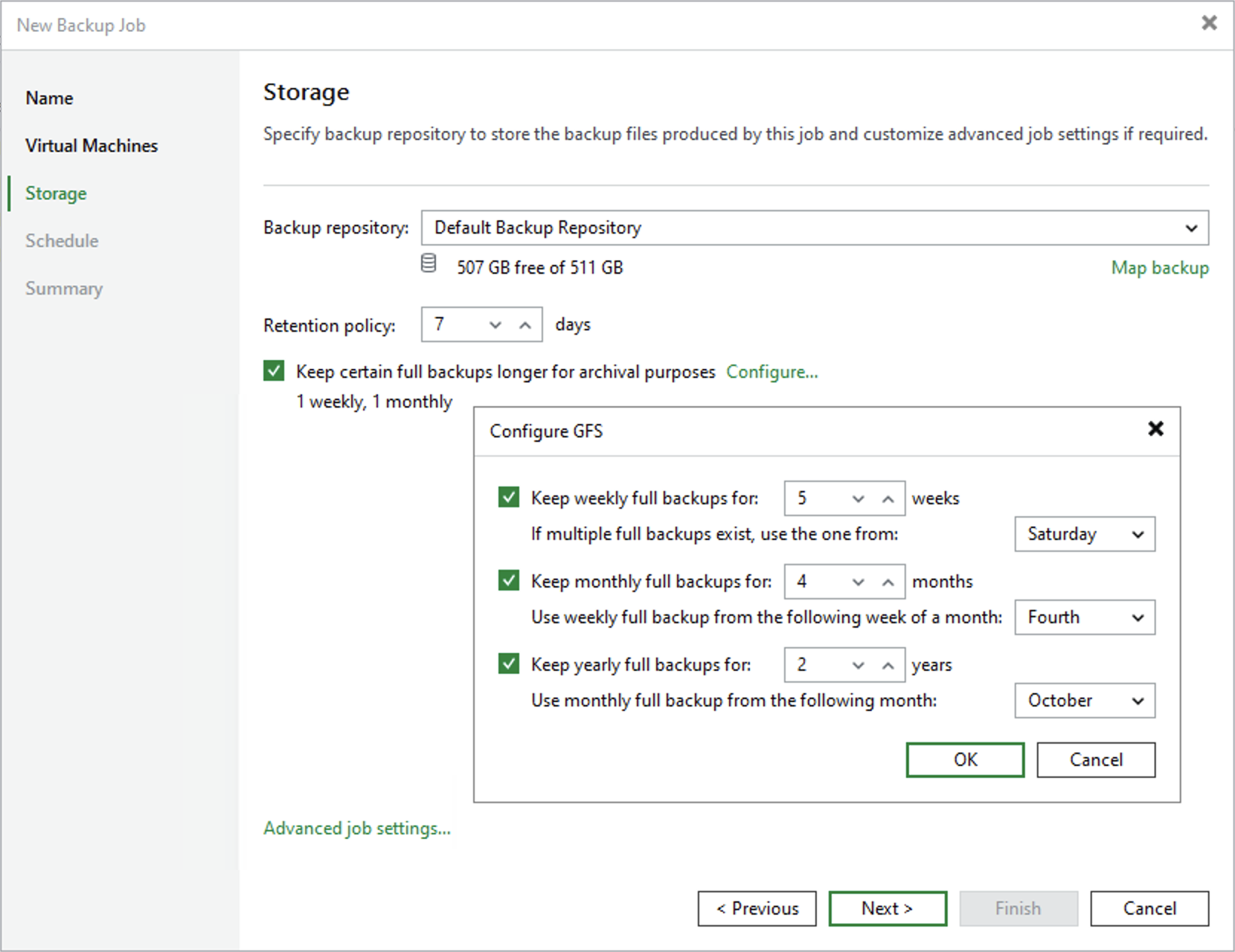The image size is (1235, 952).
Task: Click the Storage page heading
Action: coord(306,92)
